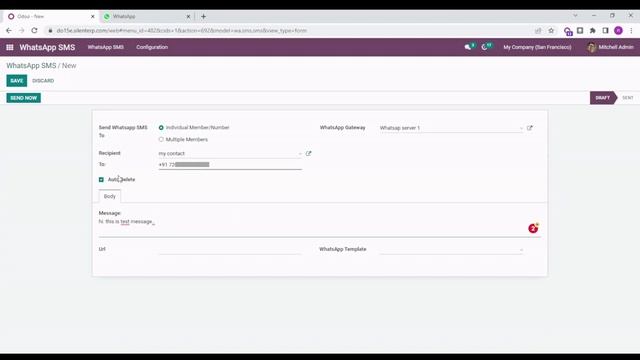The width and height of the screenshot is (640, 360).
Task: Open external link beside Recipient field
Action: point(309,153)
